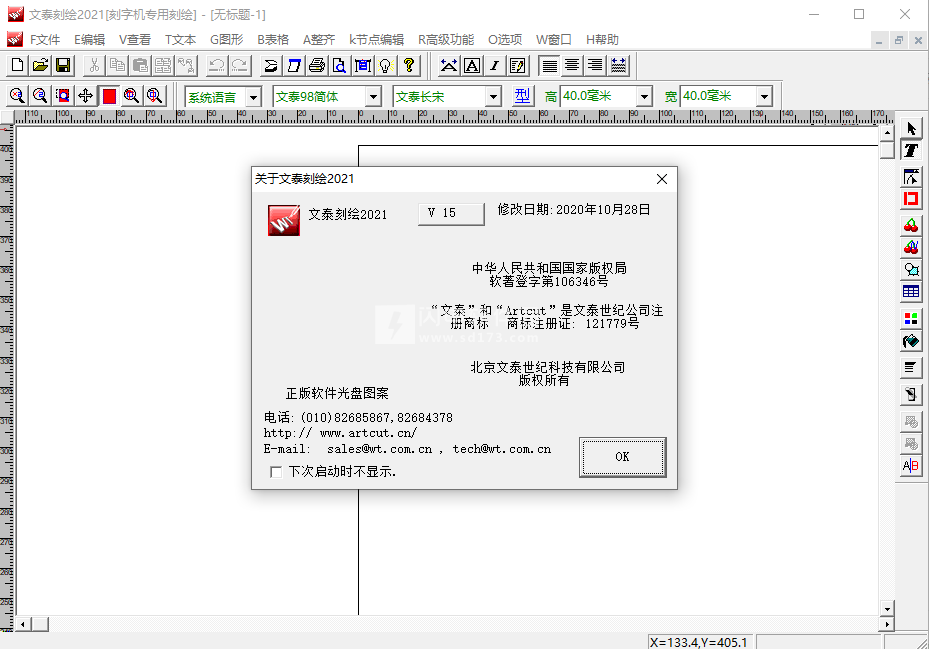The width and height of the screenshot is (929, 649).
Task: Click the red square frame tool icon
Action: point(911,199)
